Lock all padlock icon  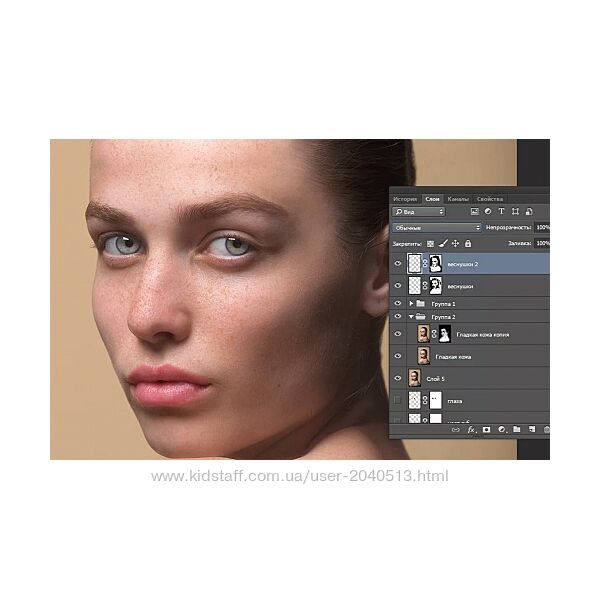coord(468,243)
